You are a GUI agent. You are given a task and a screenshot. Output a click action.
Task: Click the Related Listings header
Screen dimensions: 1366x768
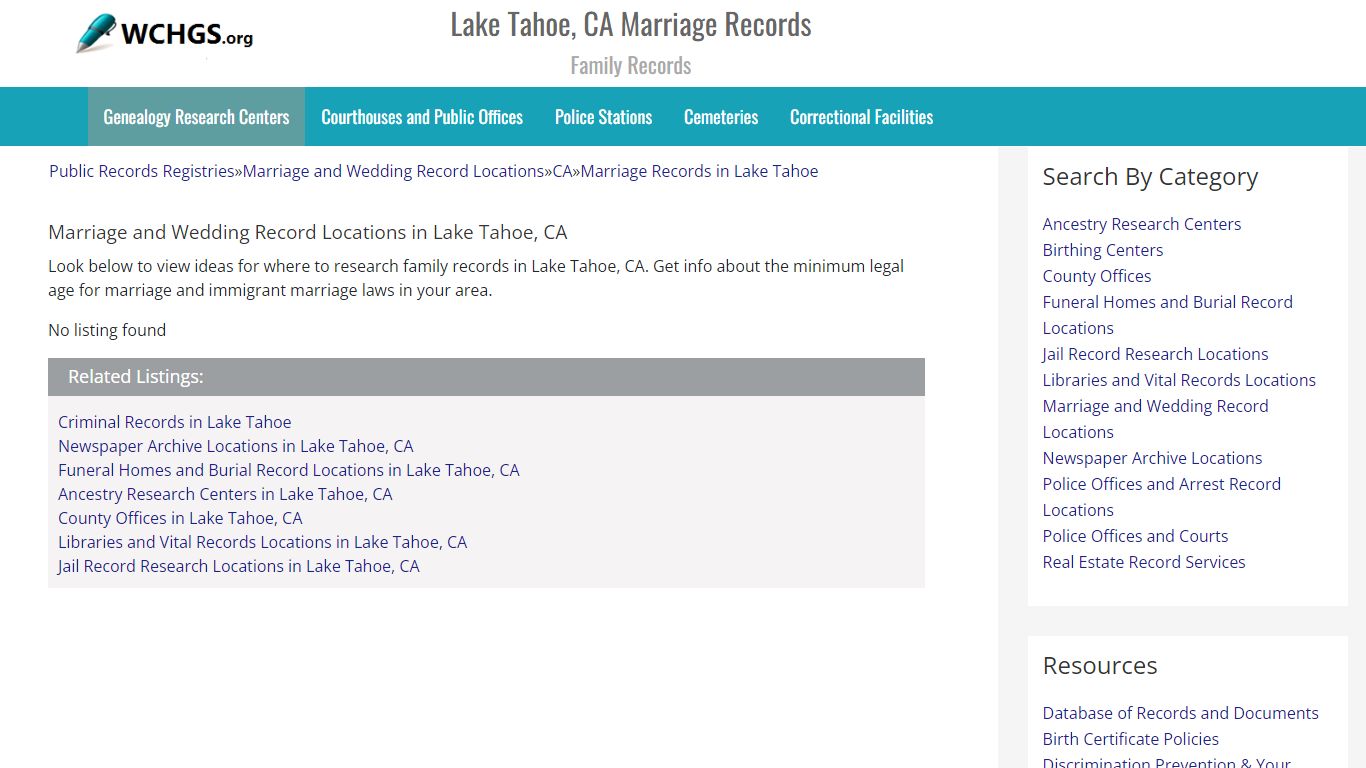(x=486, y=377)
